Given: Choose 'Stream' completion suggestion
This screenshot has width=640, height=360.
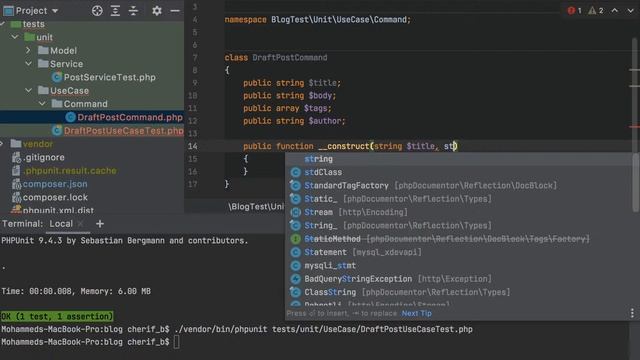Looking at the screenshot, I should tap(459, 212).
